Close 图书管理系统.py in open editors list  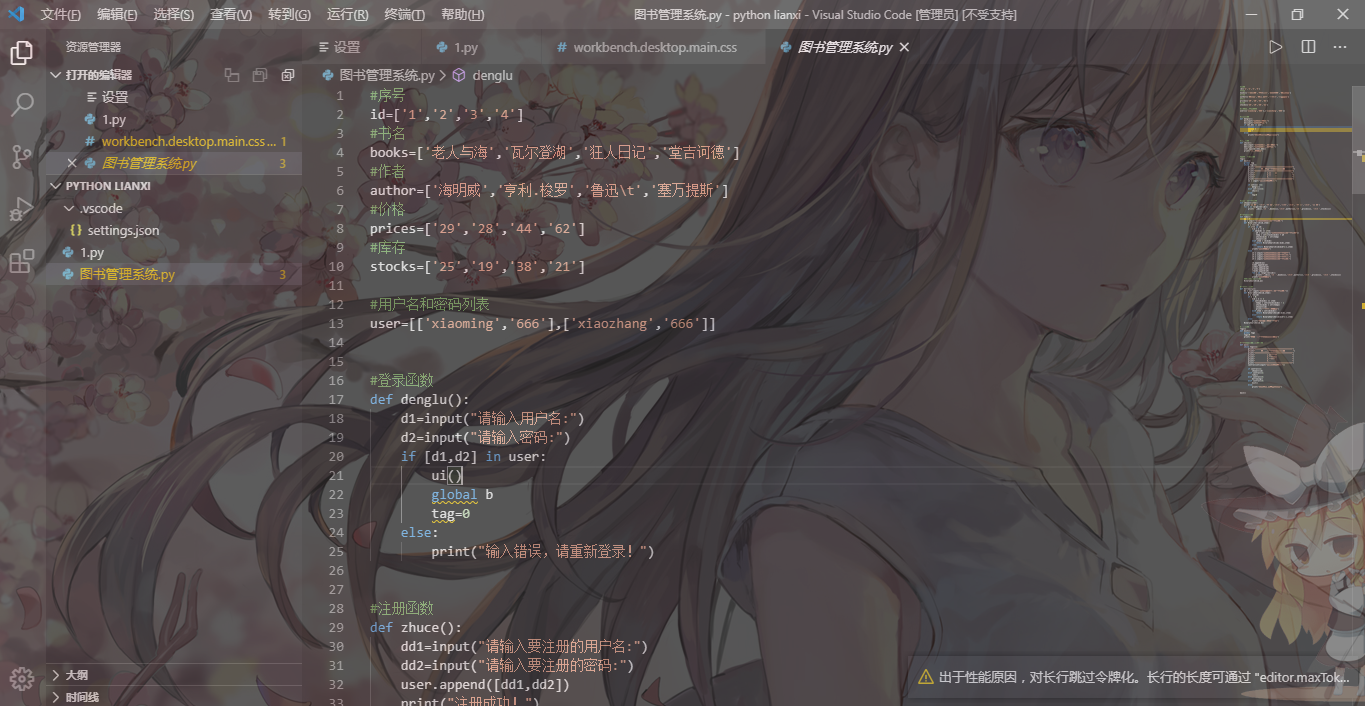coord(72,163)
